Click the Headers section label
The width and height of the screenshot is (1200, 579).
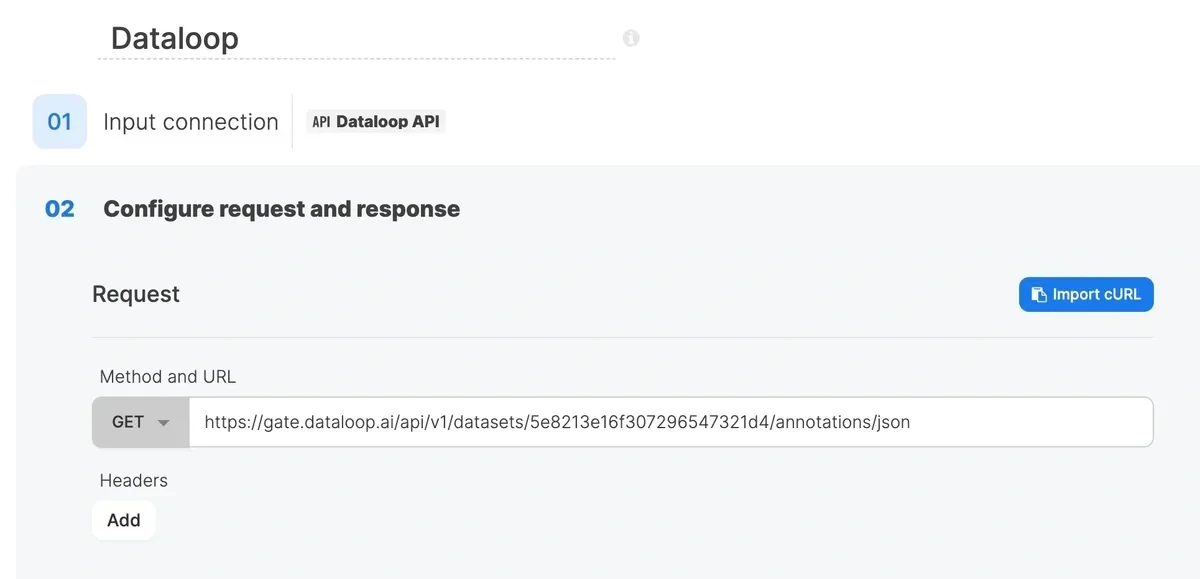tap(133, 481)
